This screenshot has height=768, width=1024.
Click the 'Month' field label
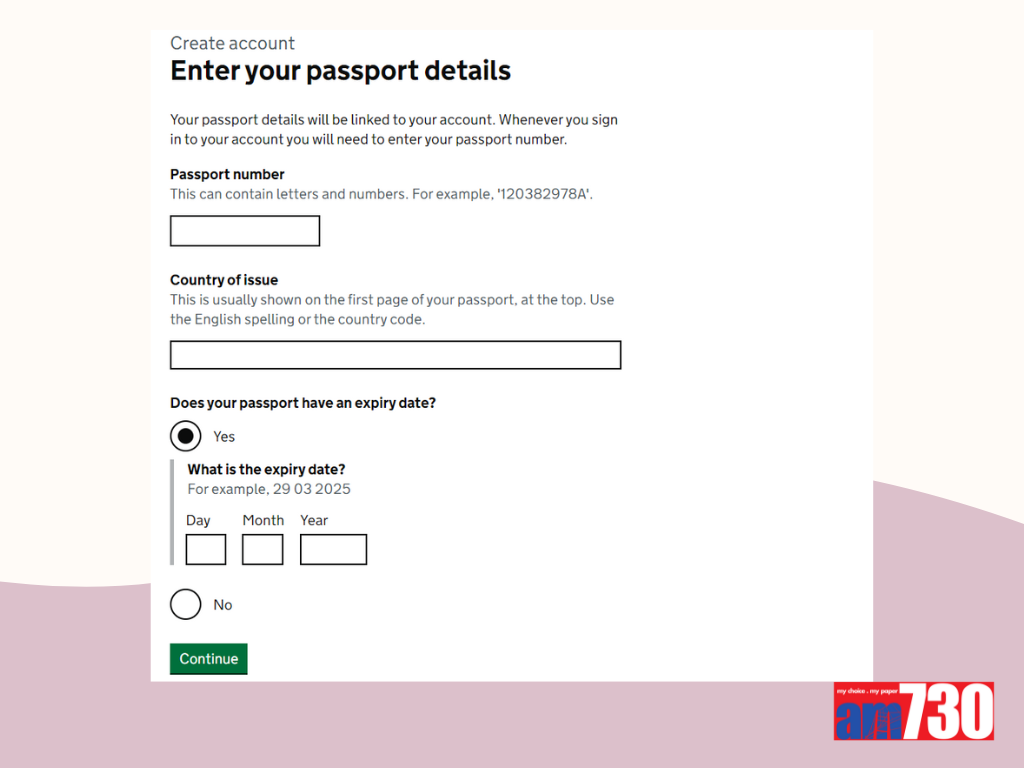[263, 520]
